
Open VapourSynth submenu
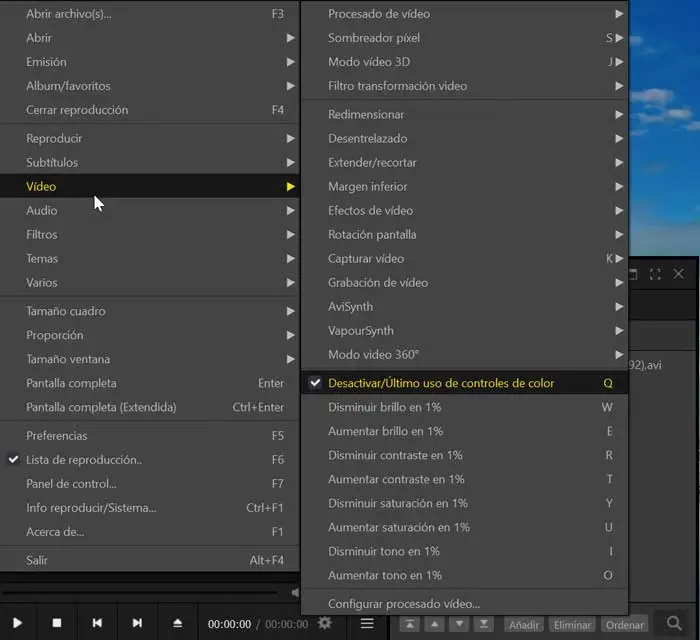(465, 331)
